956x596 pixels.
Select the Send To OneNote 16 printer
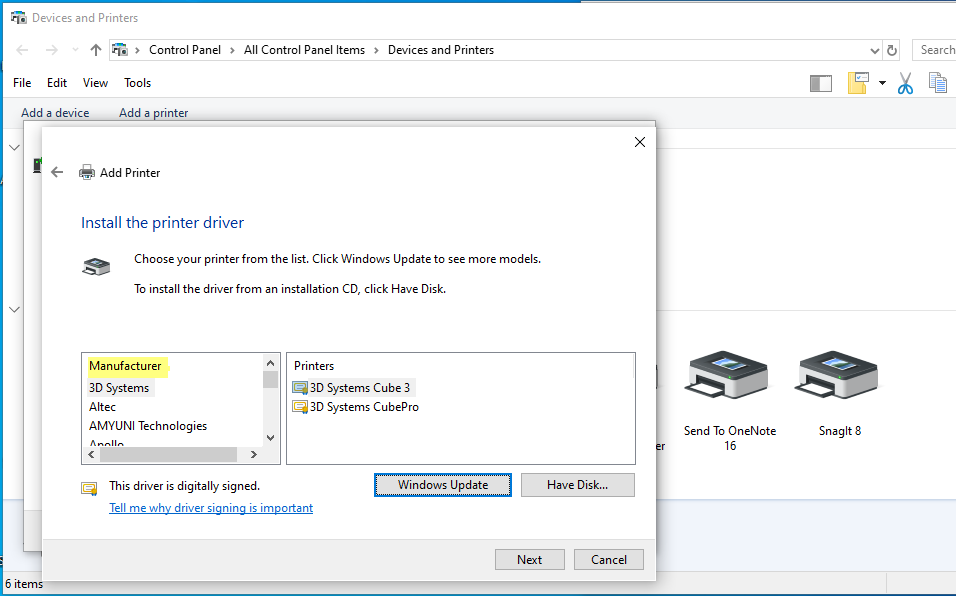point(730,400)
